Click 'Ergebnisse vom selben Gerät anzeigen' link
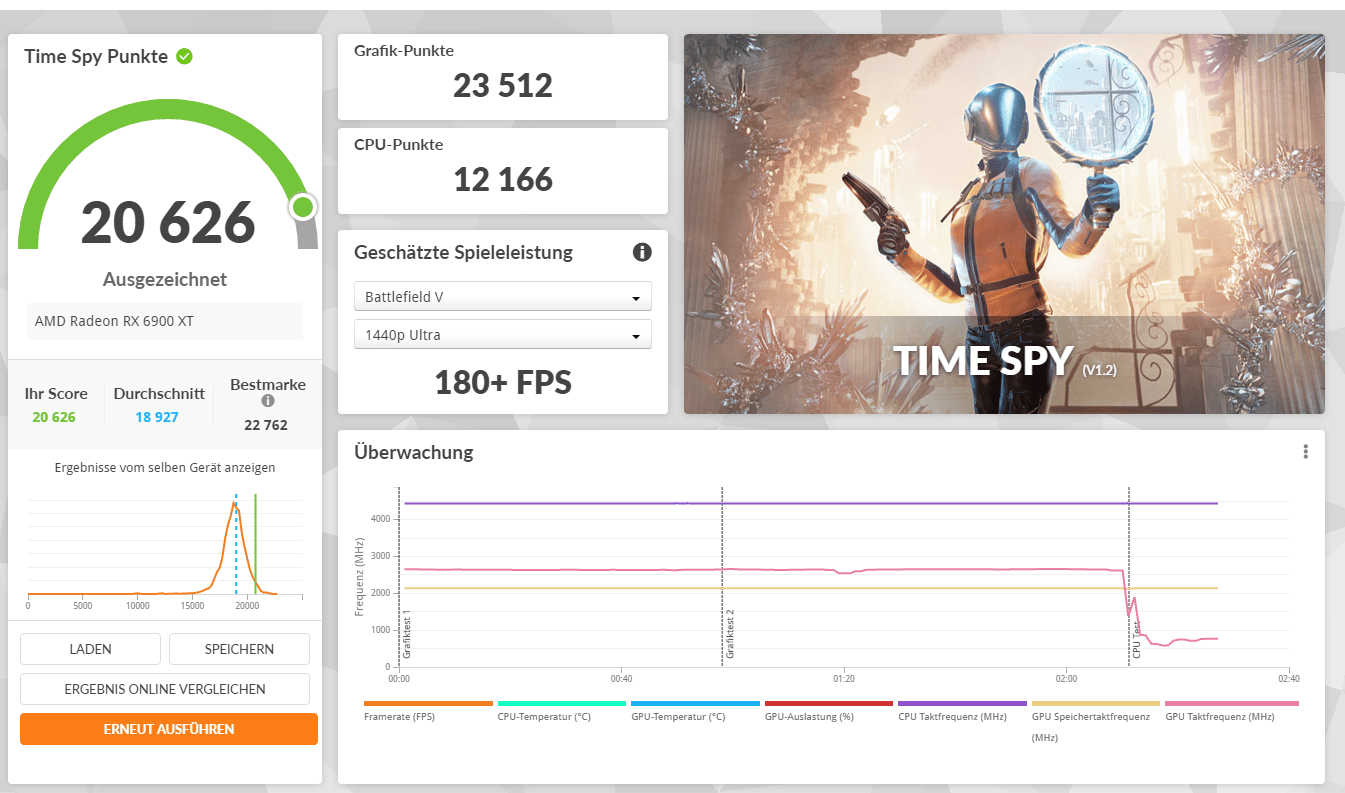 (165, 467)
